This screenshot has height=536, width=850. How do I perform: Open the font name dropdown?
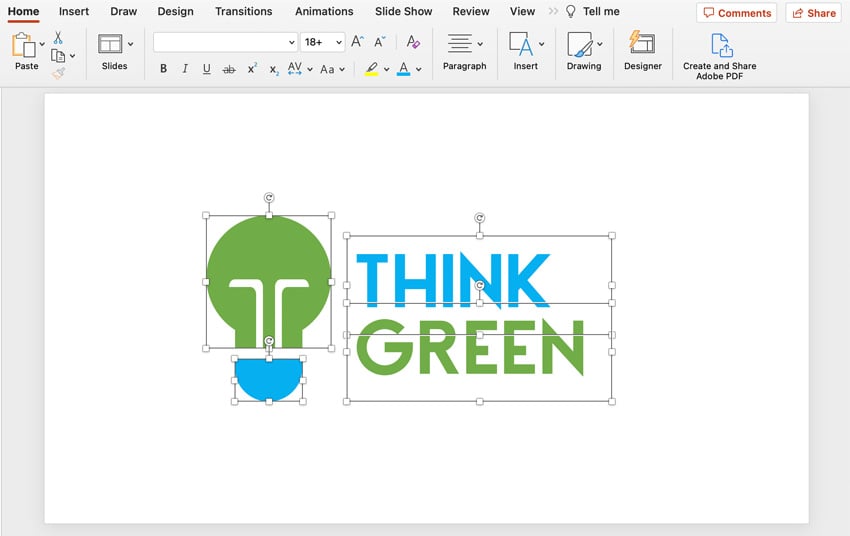click(x=291, y=43)
